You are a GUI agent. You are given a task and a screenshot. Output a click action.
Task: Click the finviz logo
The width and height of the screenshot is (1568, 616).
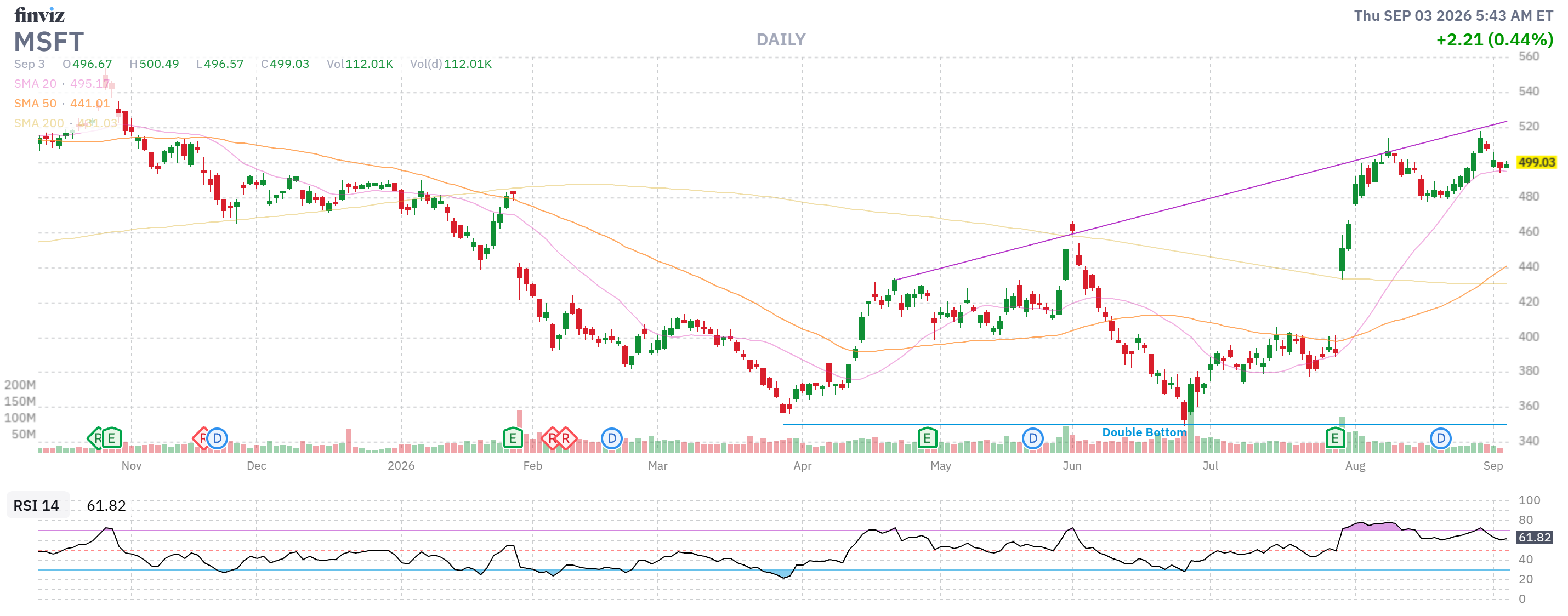coord(39,15)
